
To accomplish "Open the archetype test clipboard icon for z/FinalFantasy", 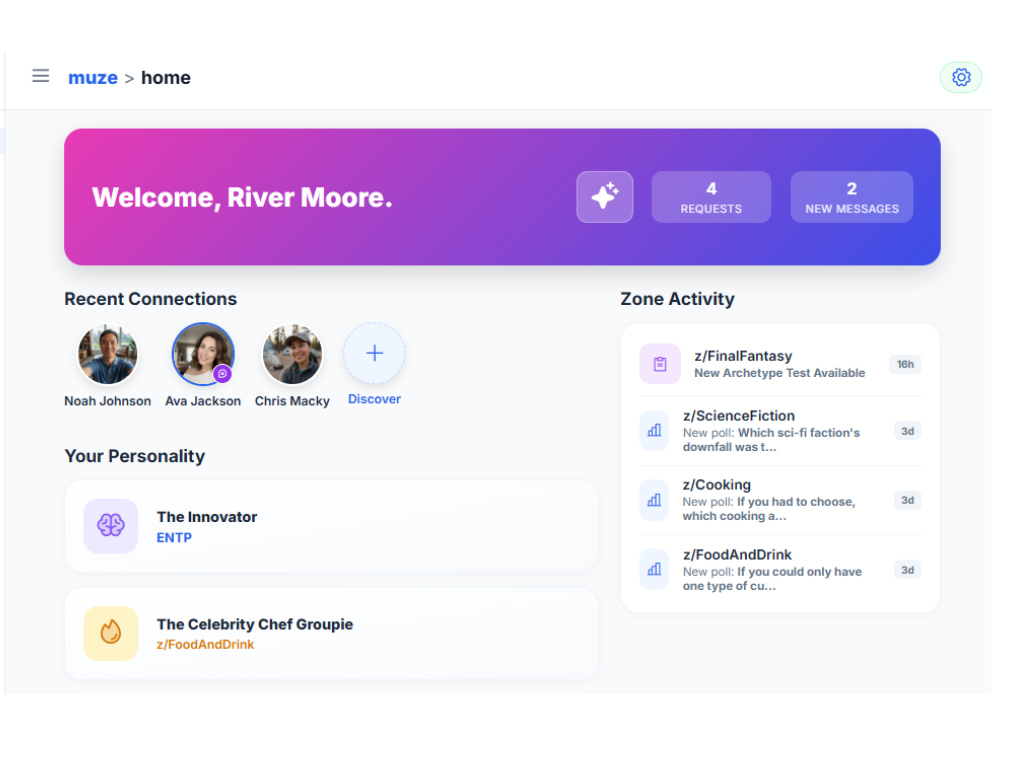I will pyautogui.click(x=659, y=364).
